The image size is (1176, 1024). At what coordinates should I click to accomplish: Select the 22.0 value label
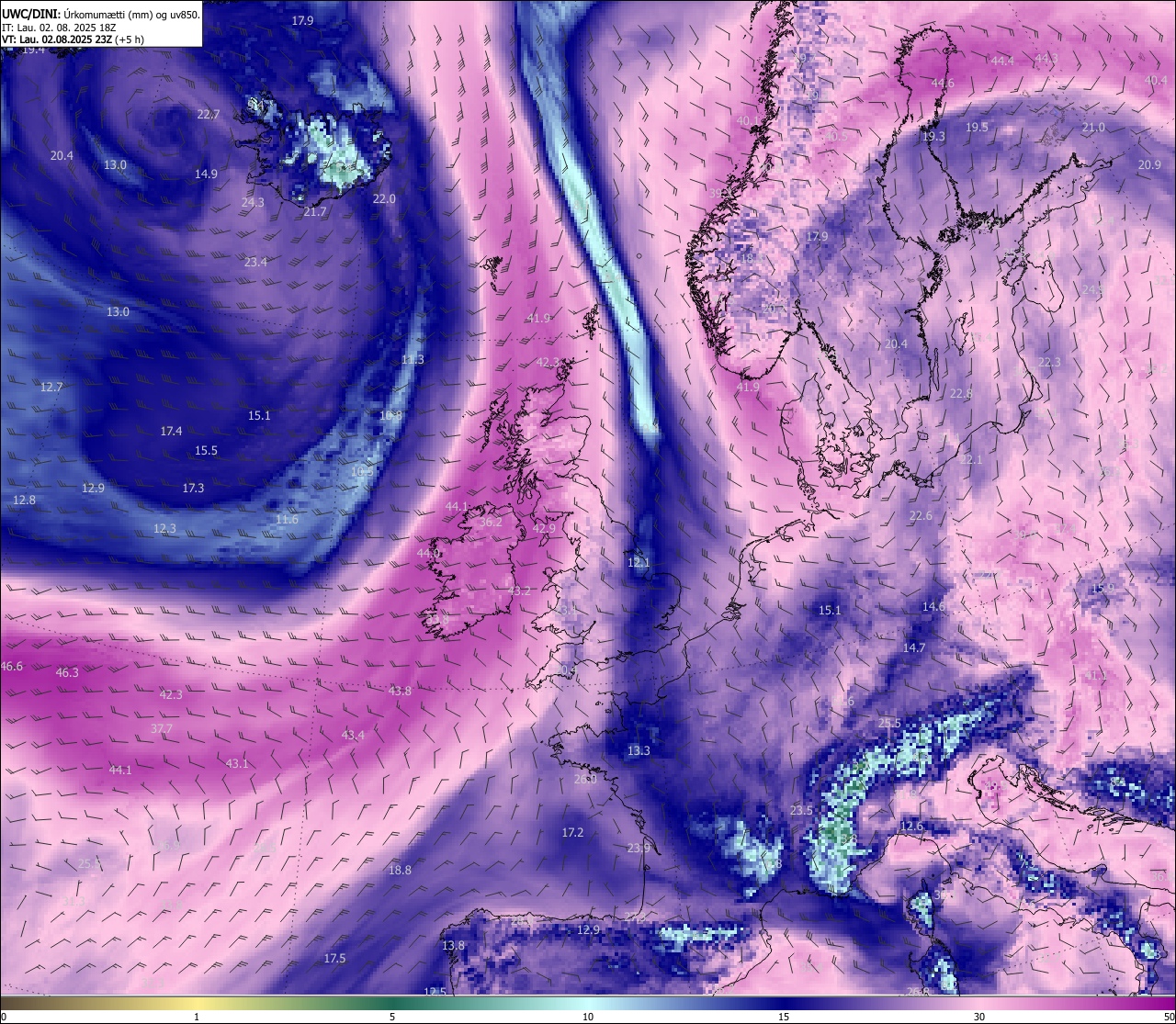(384, 199)
